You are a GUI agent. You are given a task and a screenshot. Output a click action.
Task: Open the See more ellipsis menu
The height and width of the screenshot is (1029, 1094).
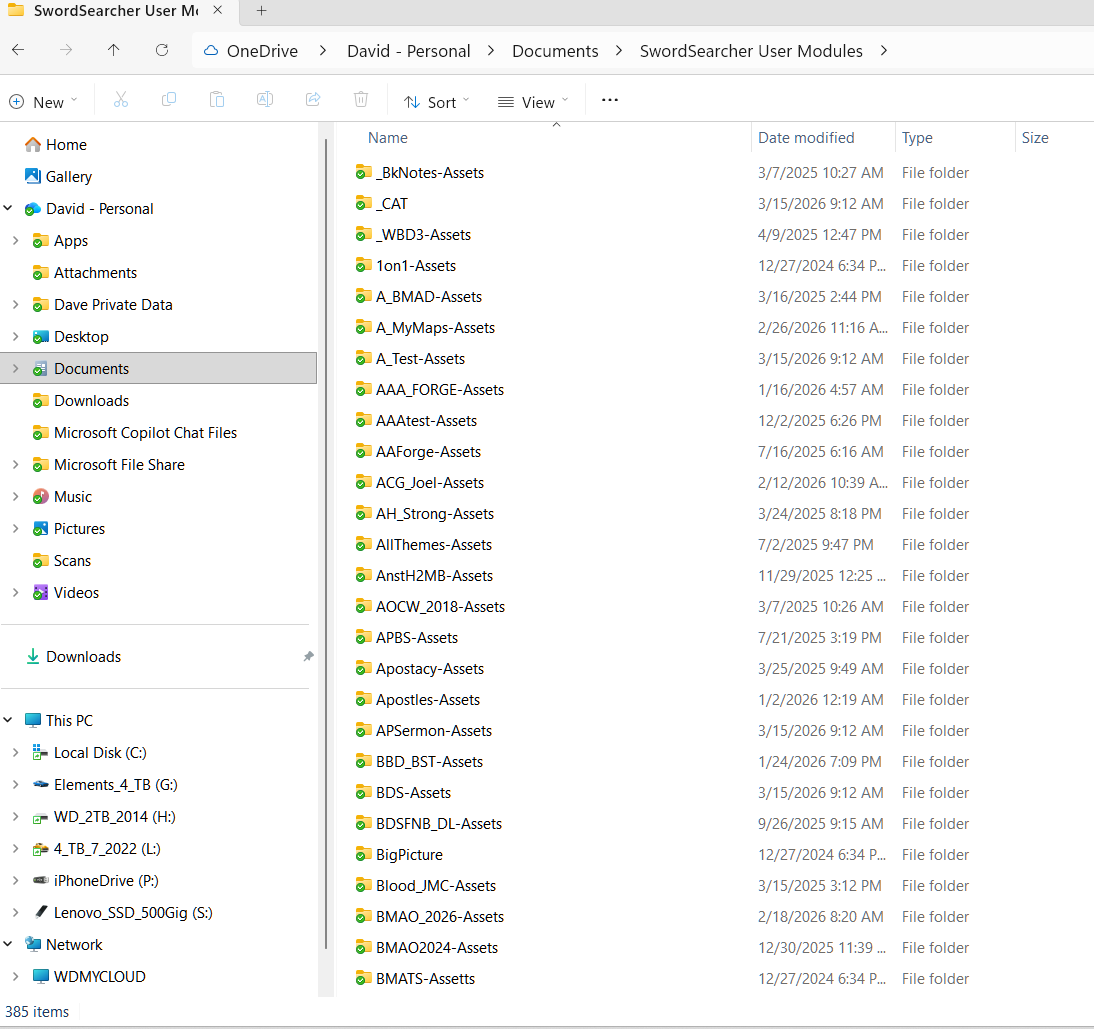pyautogui.click(x=610, y=100)
